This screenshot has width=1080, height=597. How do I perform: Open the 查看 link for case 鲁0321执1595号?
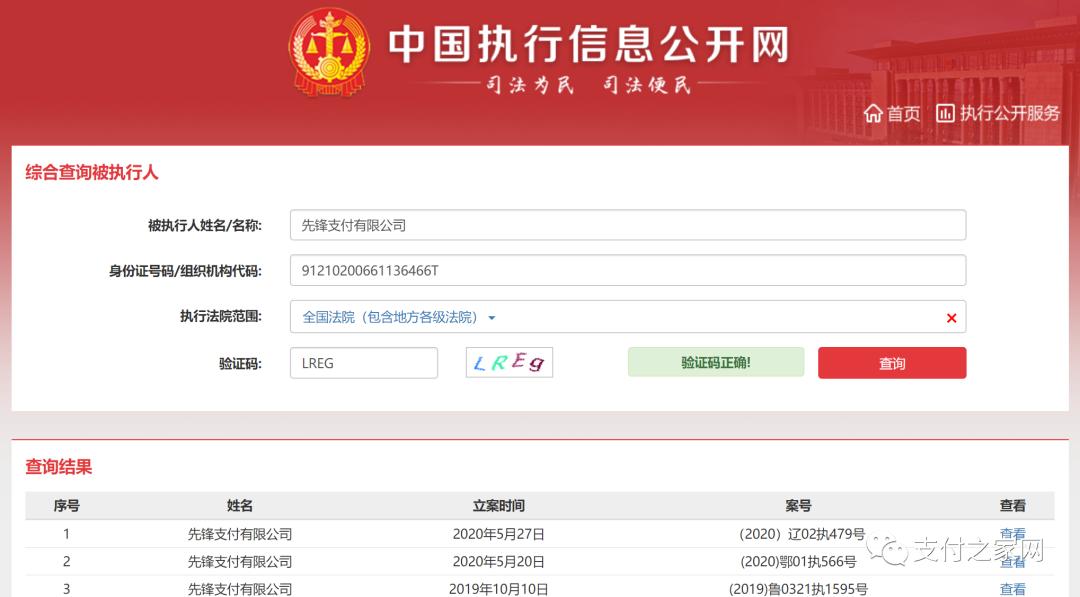pos(1013,589)
